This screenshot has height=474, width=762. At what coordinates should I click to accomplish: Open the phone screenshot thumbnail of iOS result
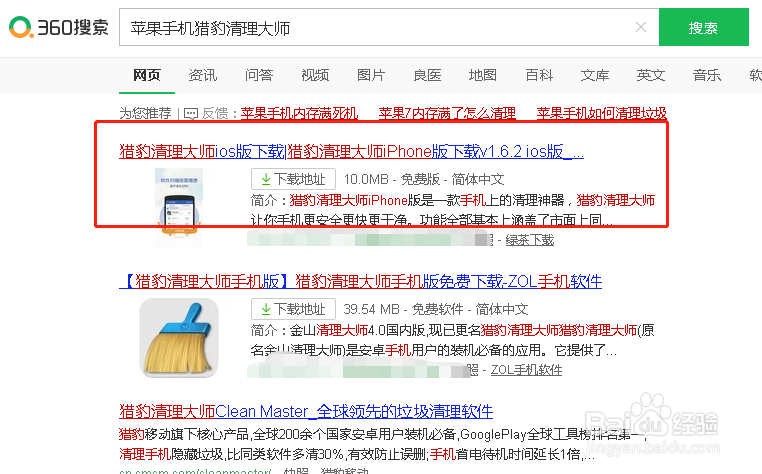point(179,208)
